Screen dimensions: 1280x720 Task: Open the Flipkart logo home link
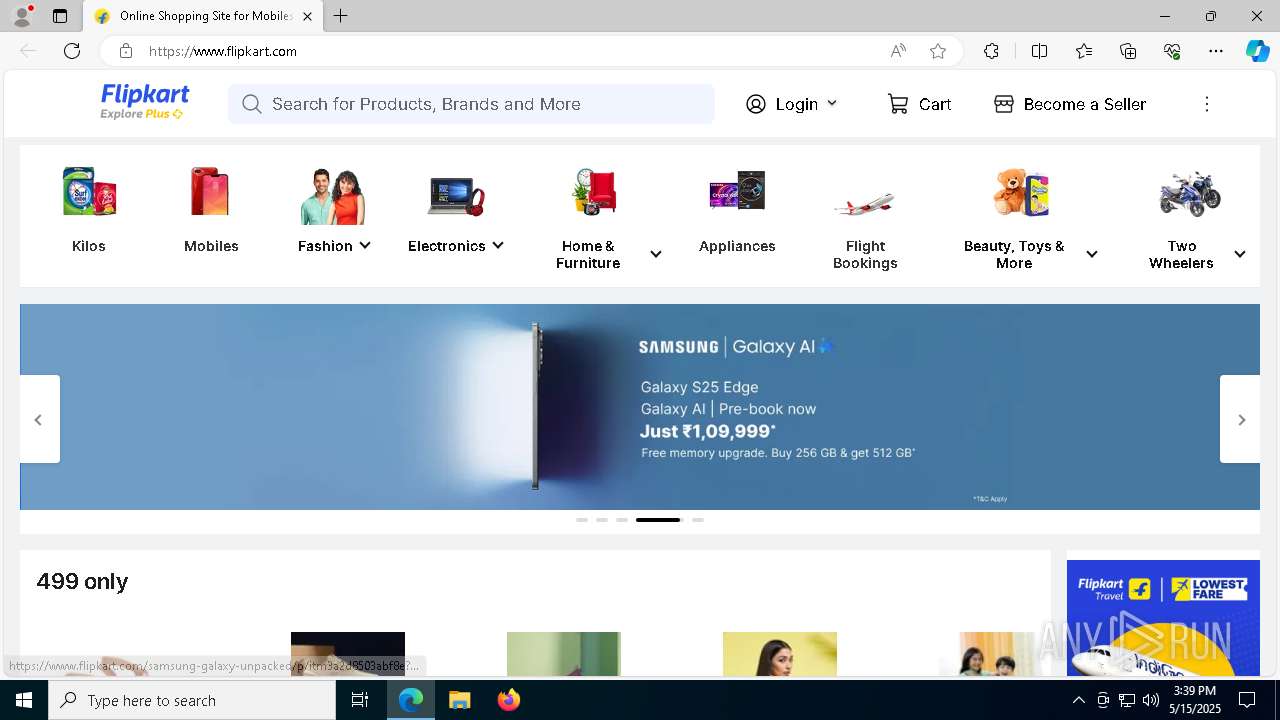[x=145, y=96]
